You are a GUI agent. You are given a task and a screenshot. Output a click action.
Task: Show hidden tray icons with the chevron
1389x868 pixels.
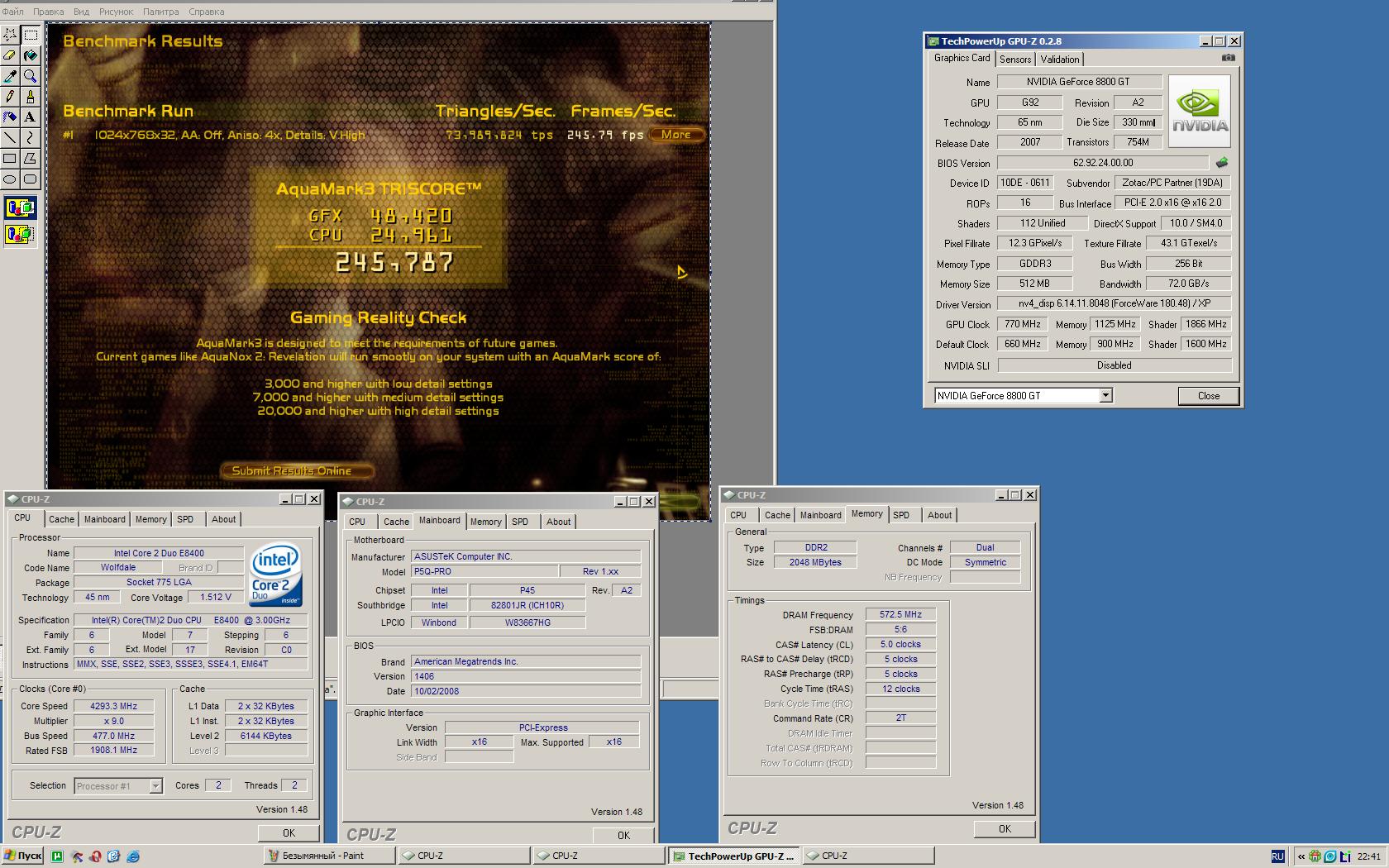[1300, 856]
